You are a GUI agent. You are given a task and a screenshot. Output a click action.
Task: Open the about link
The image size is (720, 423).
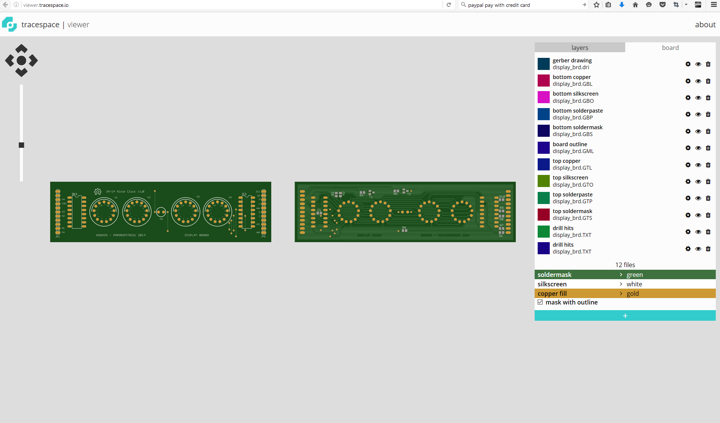(705, 25)
